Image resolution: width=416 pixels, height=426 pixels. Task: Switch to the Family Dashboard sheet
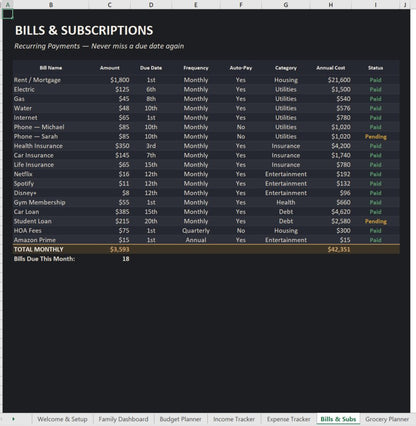(x=123, y=419)
